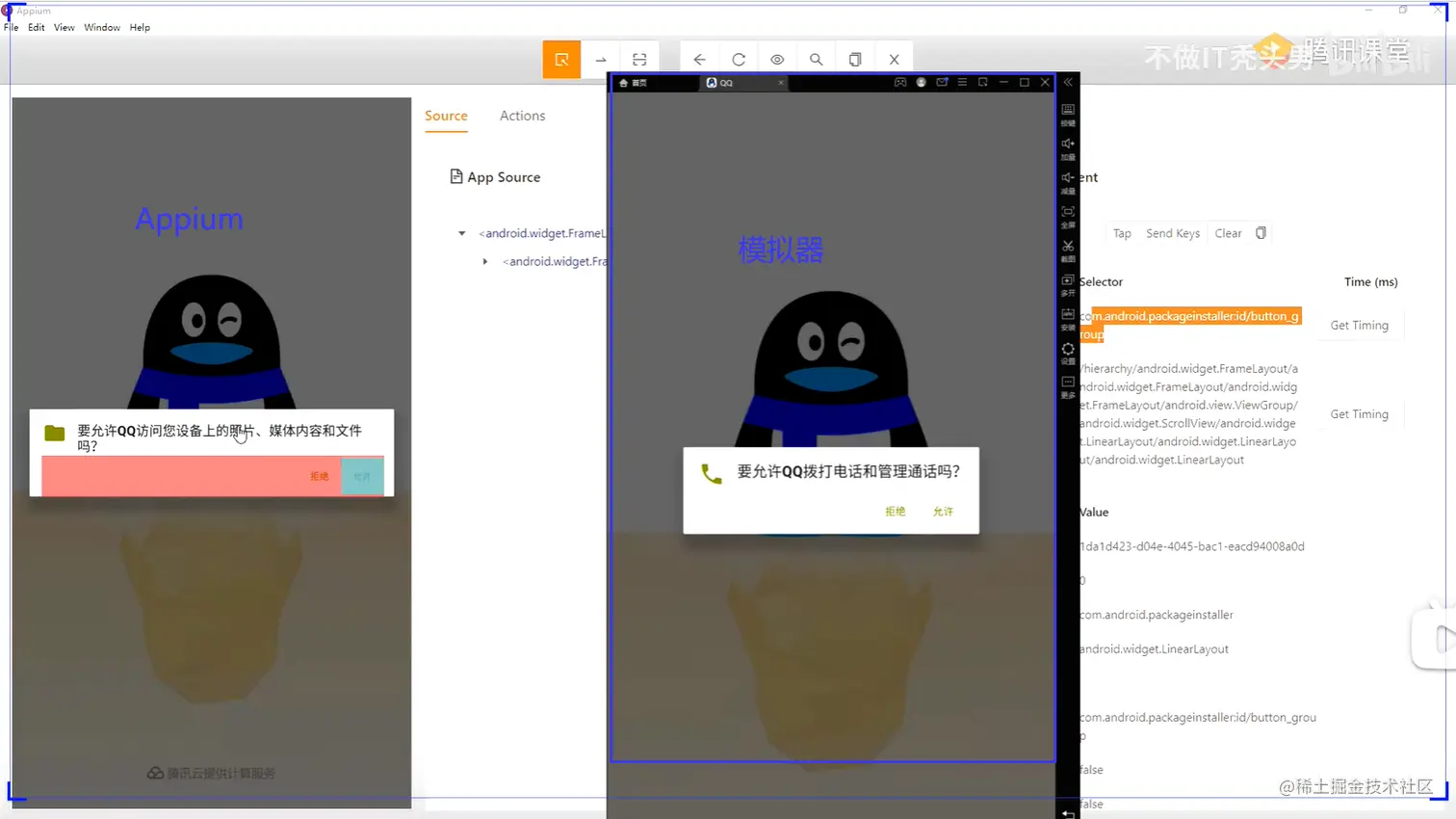Switch to the Source tab

click(x=446, y=116)
